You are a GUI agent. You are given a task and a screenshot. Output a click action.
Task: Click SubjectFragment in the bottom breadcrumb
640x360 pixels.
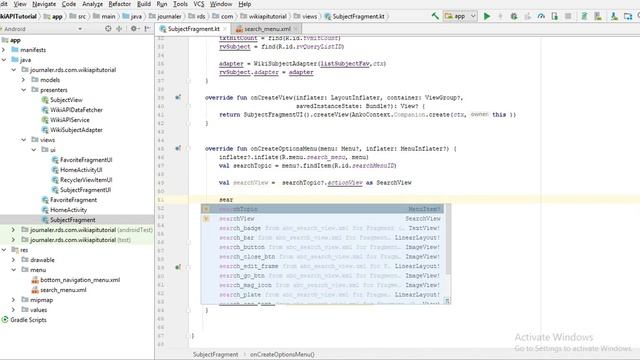tap(215, 354)
